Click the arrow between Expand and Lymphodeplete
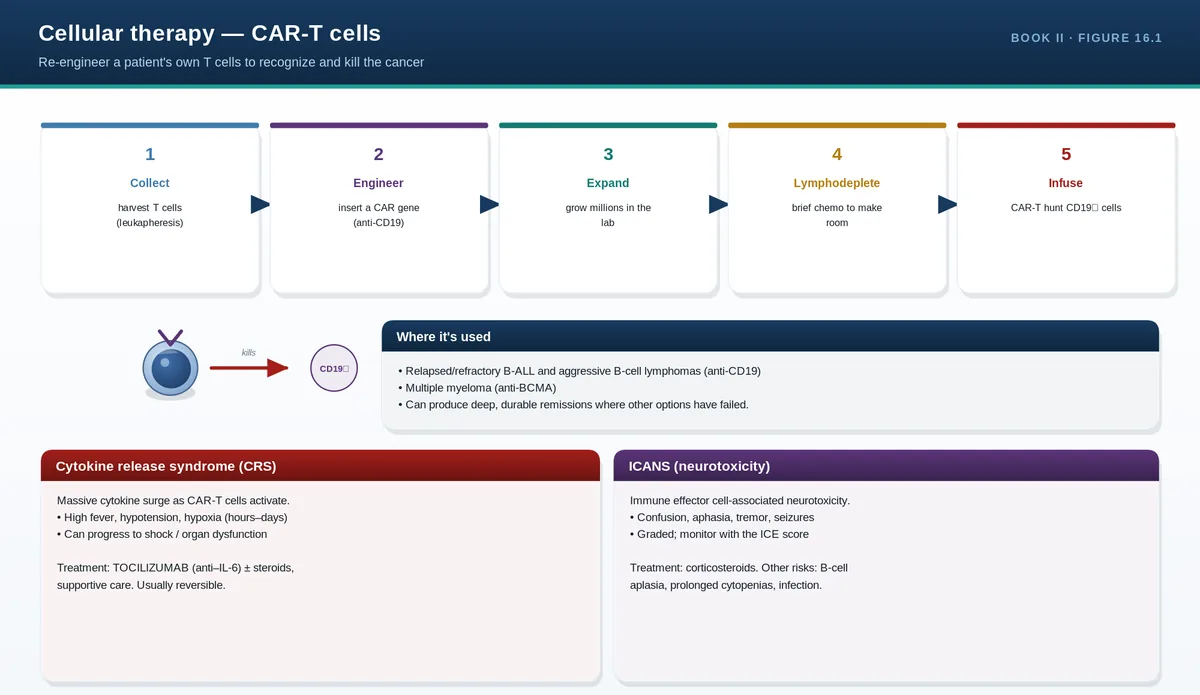This screenshot has height=695, width=1200. click(x=718, y=204)
